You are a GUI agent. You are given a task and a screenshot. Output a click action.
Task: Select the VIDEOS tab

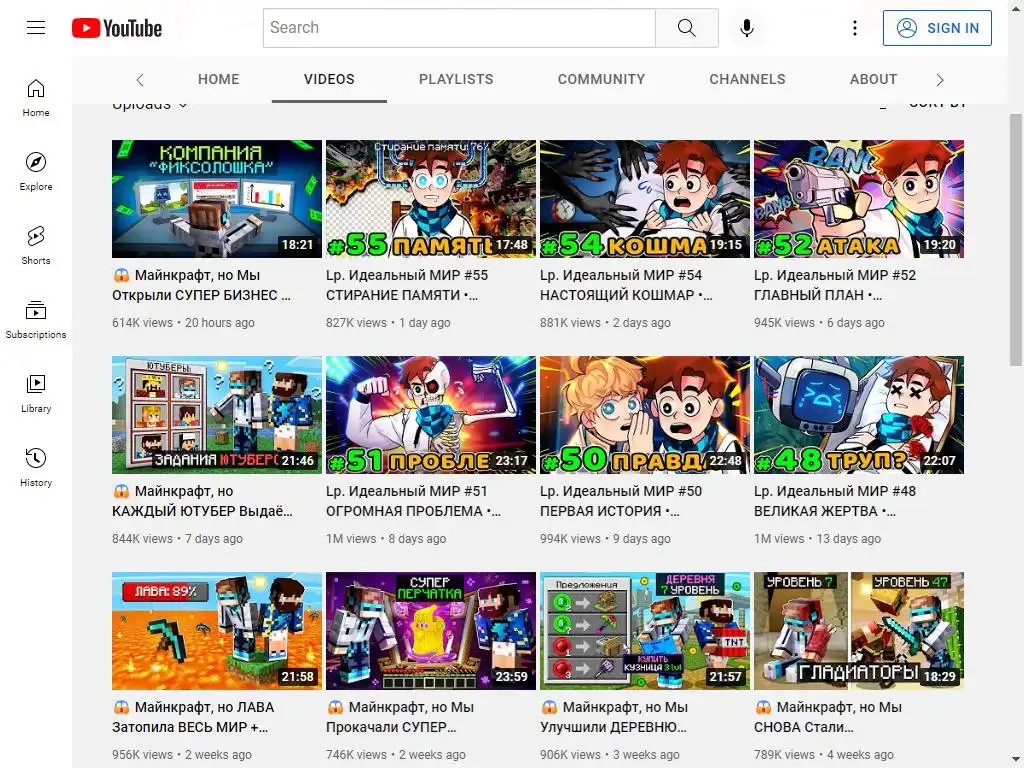coord(329,79)
